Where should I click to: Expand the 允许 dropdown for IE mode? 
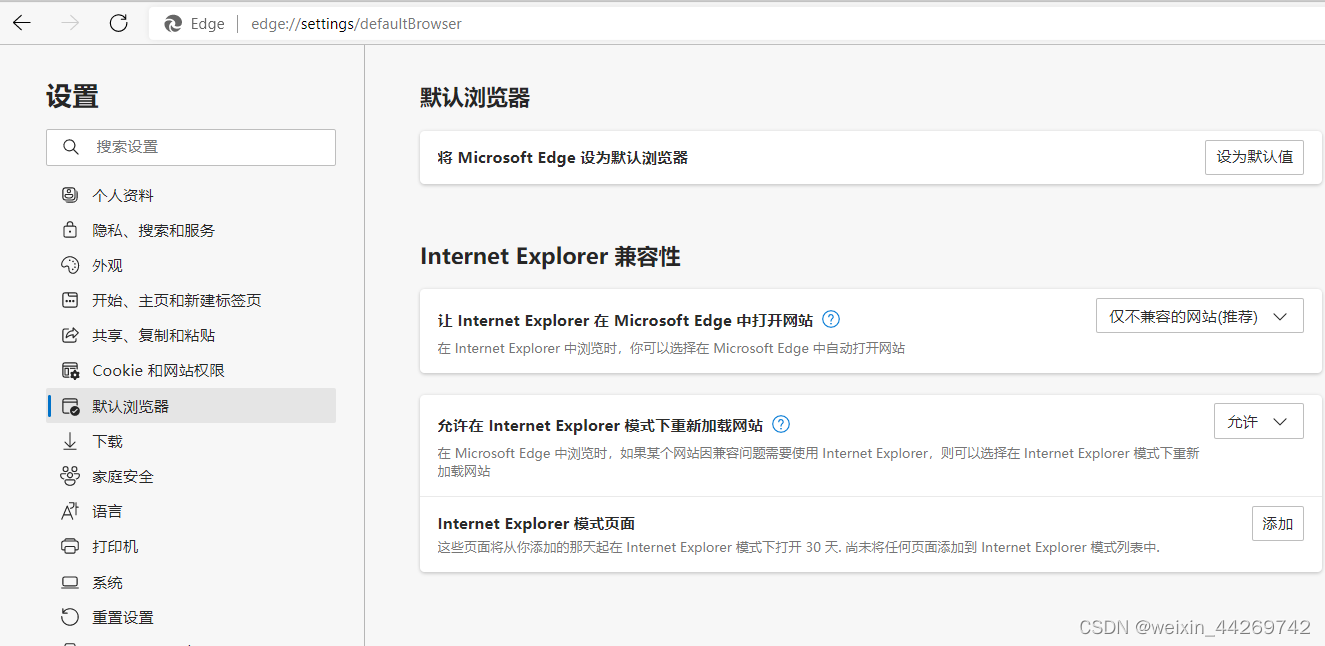[x=1258, y=421]
